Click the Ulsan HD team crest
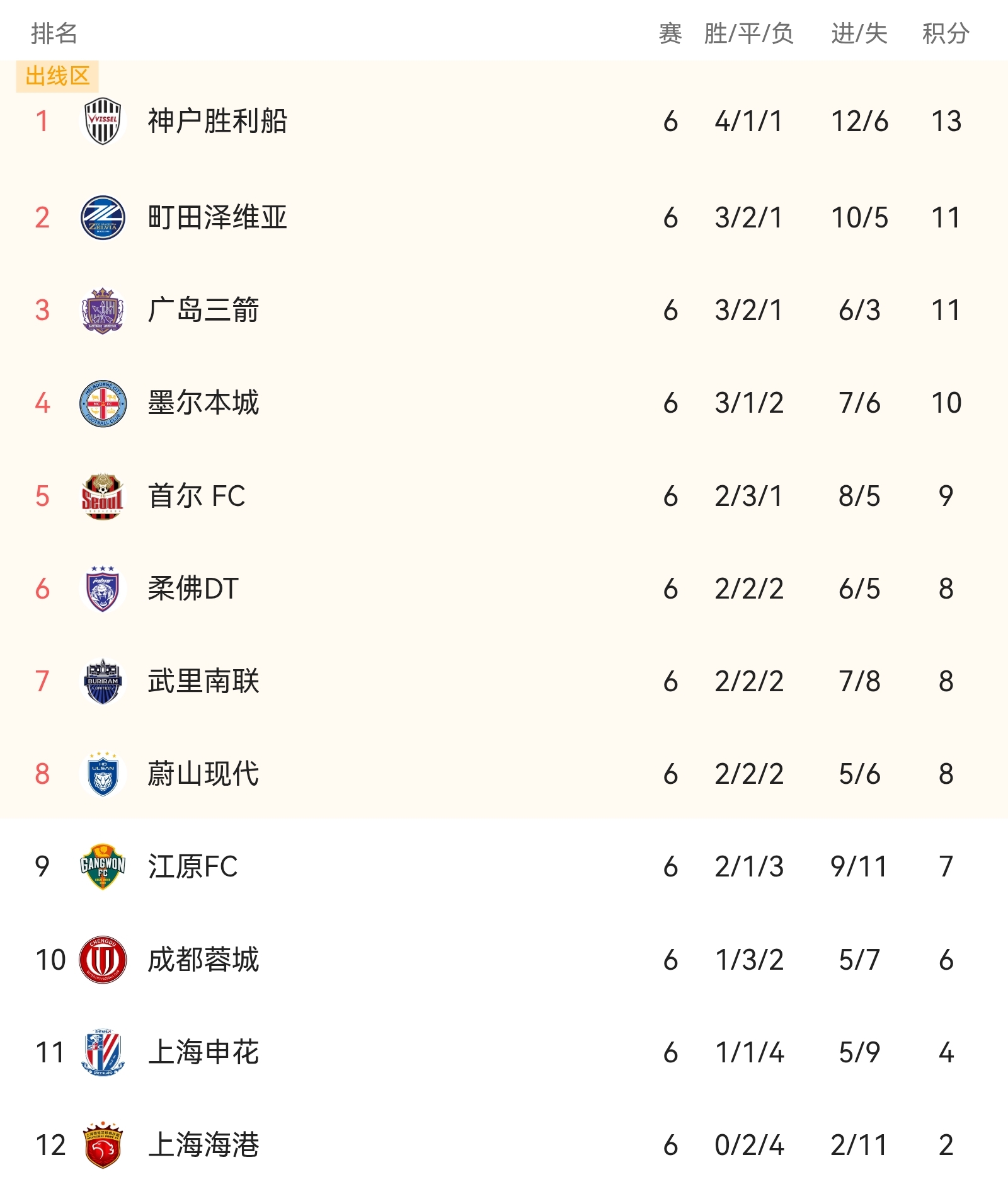This screenshot has height=1189, width=1008. [x=103, y=774]
